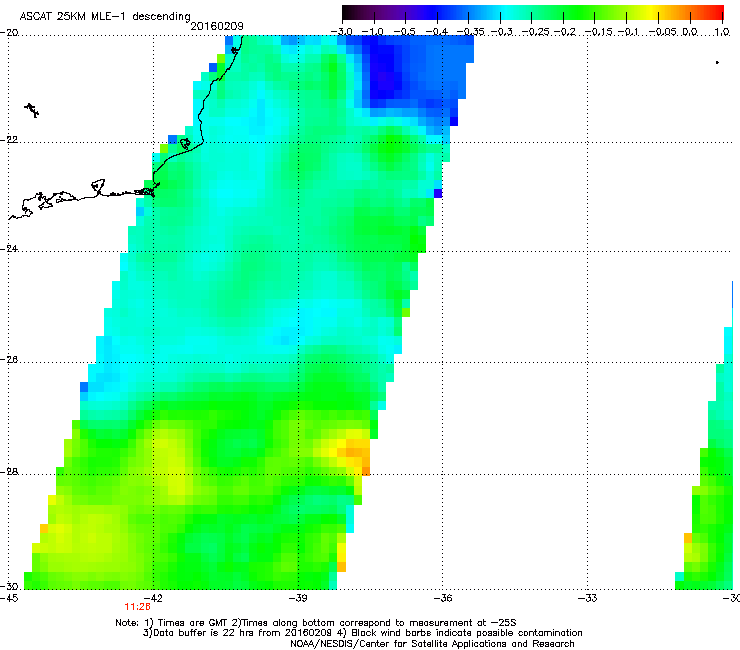Click the -36 longitude axis label
This screenshot has height=650, width=740.
coord(443,598)
